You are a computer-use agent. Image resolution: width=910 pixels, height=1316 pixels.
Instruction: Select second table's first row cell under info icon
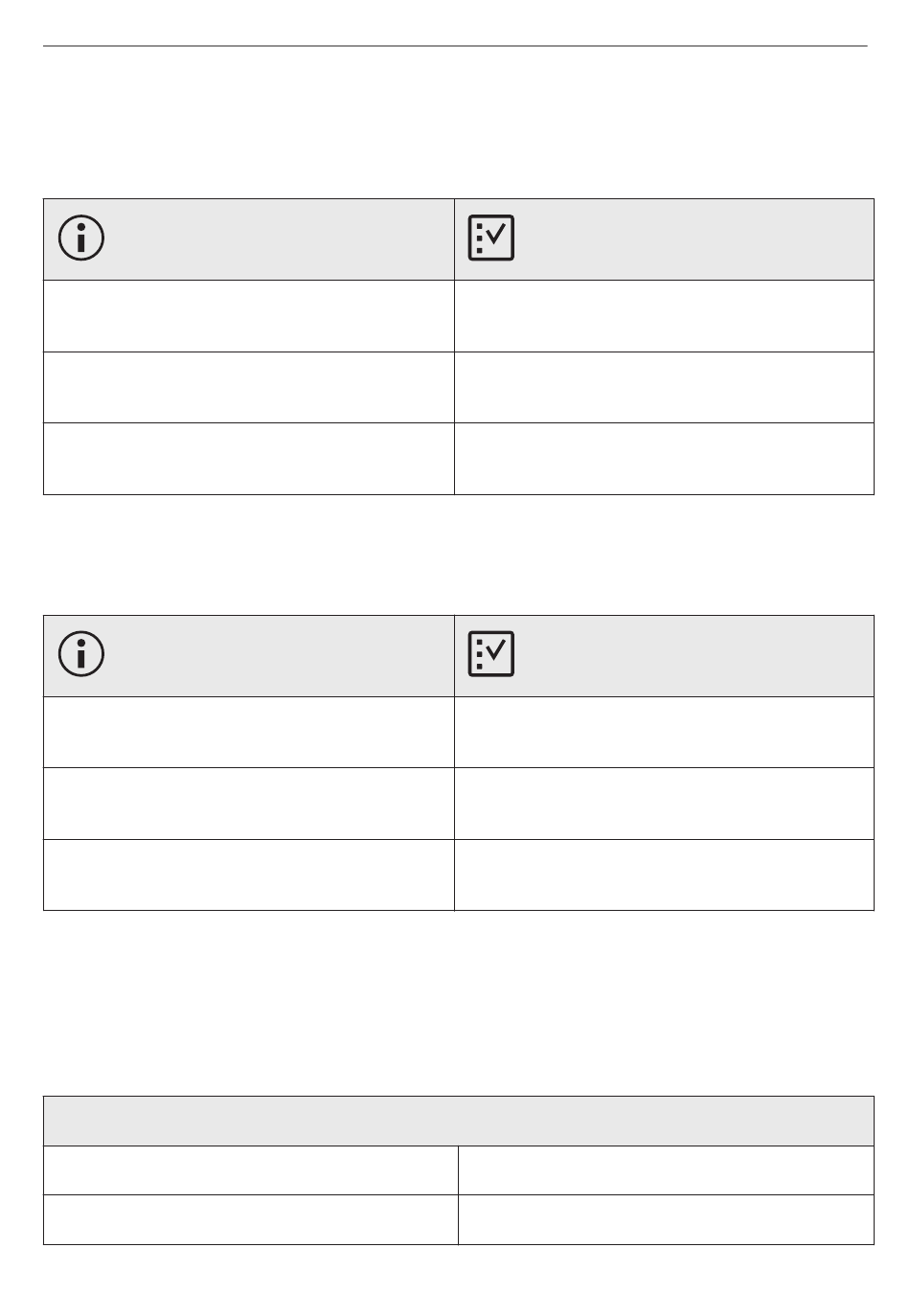pyautogui.click(x=249, y=732)
